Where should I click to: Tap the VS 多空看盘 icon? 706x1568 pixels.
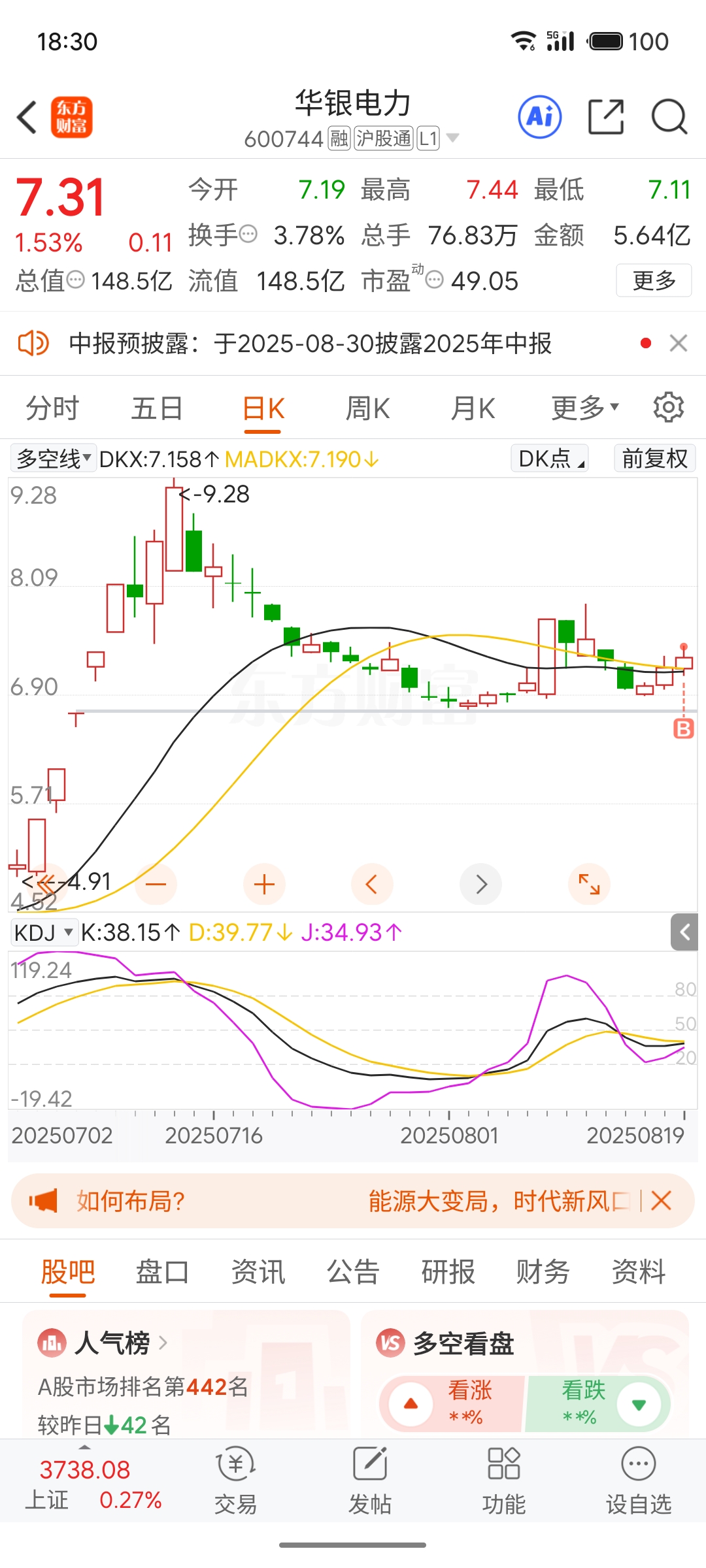[390, 1343]
